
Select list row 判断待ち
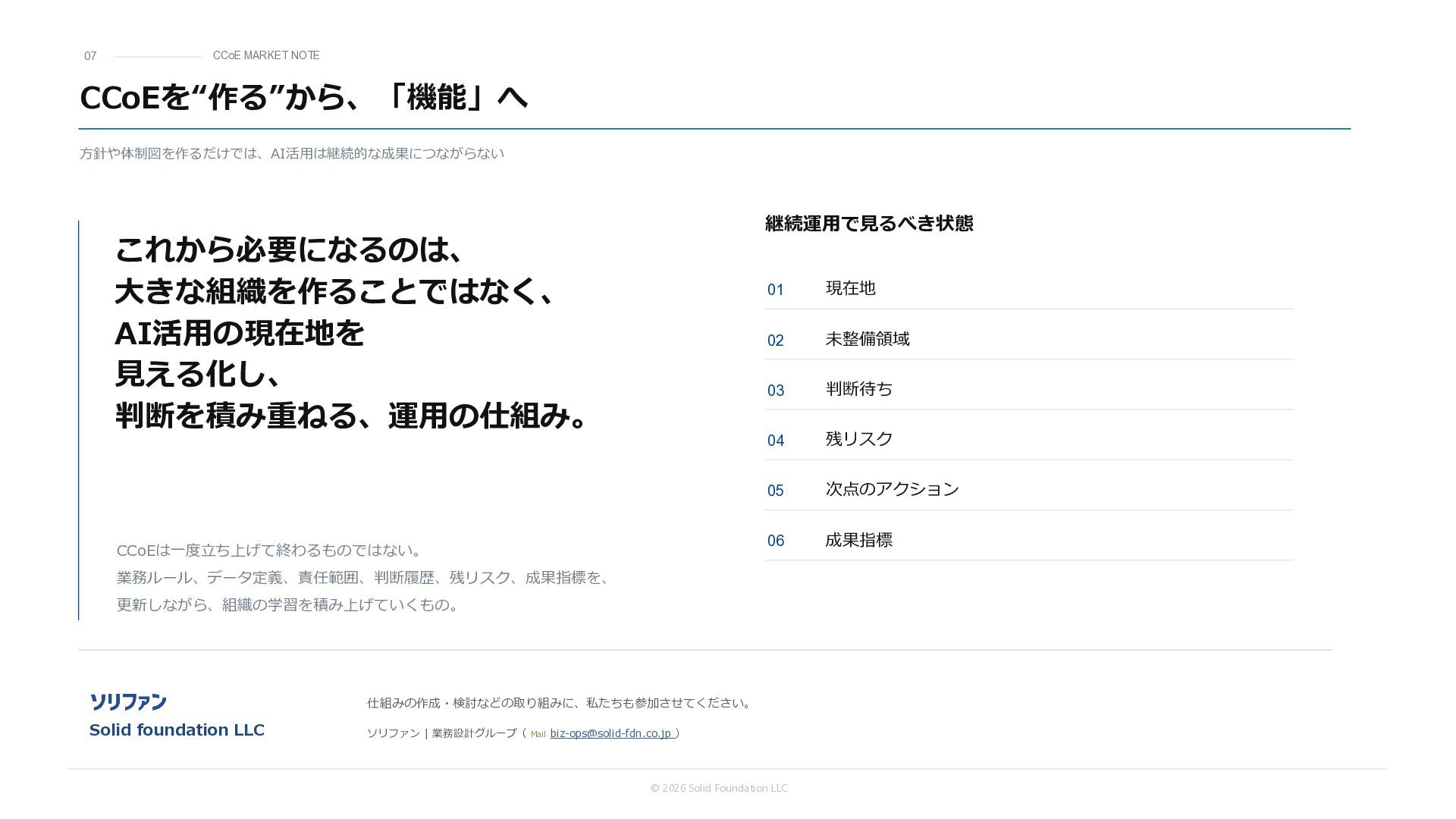1029,389
